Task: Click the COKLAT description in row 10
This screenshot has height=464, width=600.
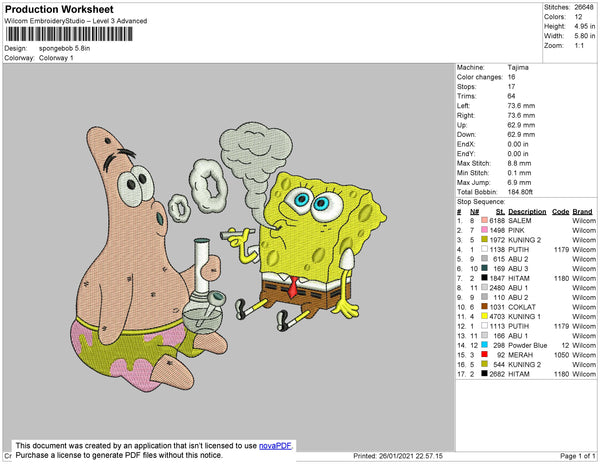Action: pyautogui.click(x=522, y=307)
